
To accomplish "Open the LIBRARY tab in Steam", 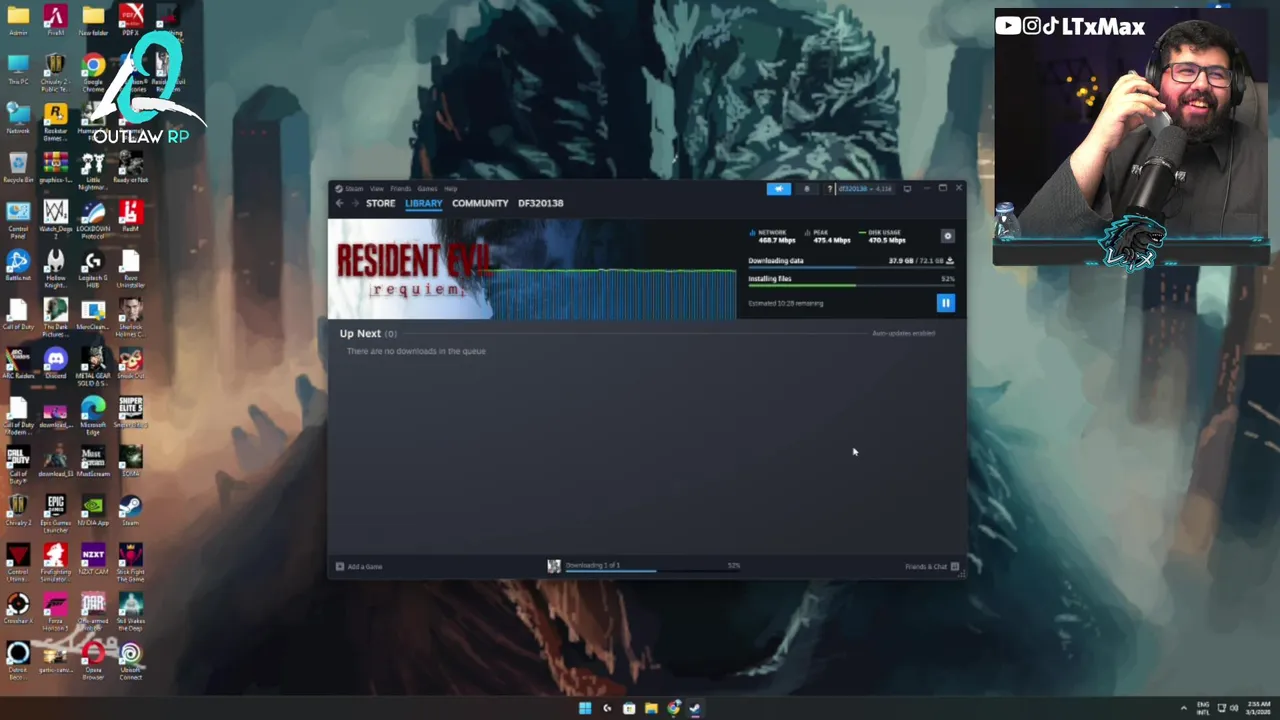I will click(423, 203).
